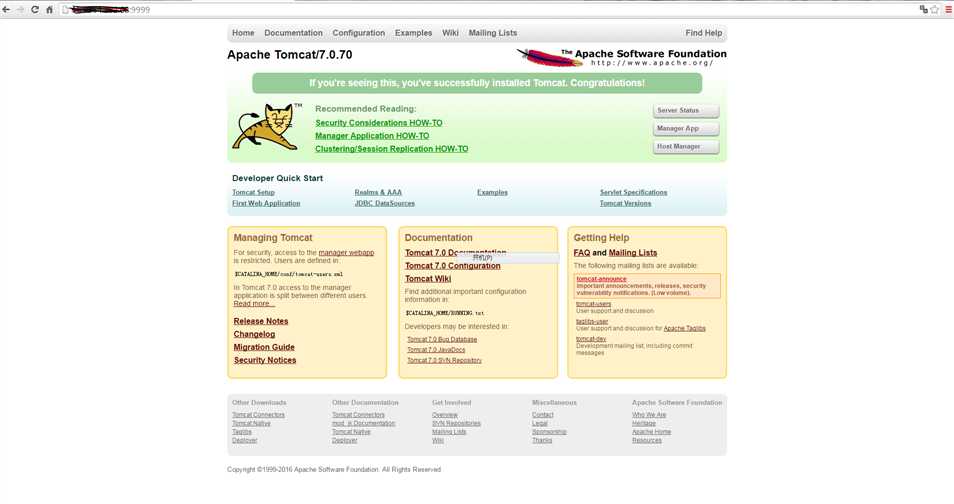The image size is (954, 504).
Task: Open the Tomcat 7.0 SVN Repository link
Action: [444, 360]
